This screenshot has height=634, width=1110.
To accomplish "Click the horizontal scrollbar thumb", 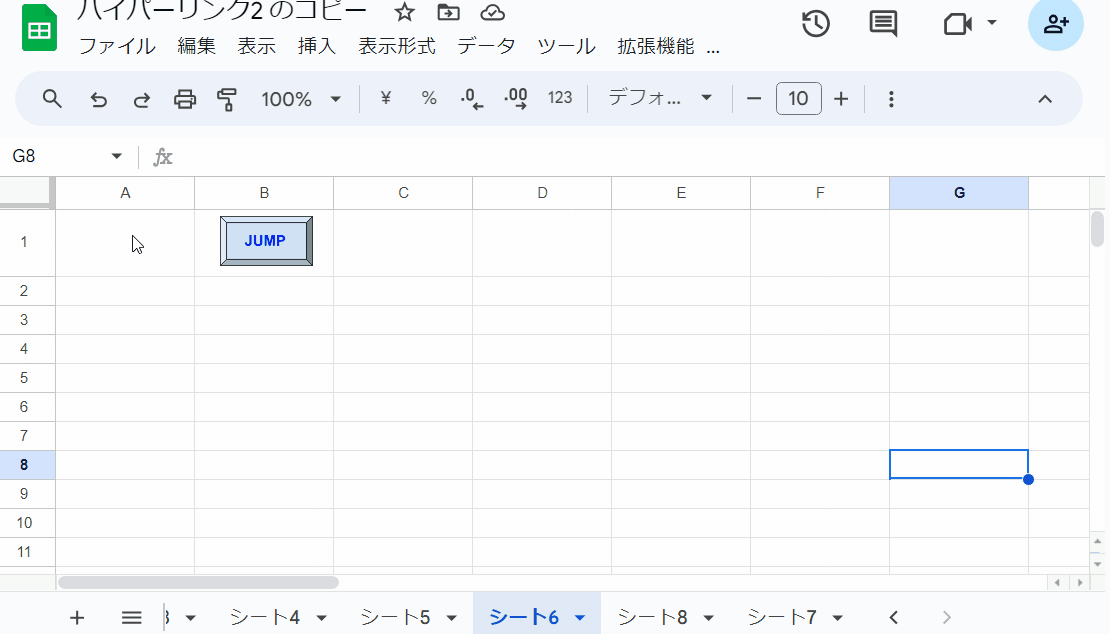I will (198, 582).
